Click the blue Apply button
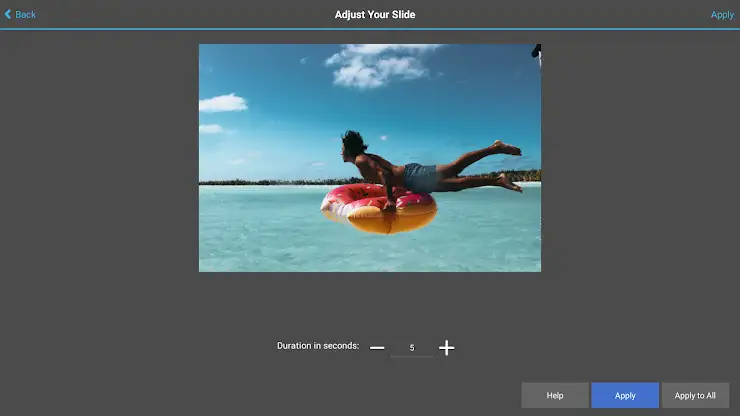 pos(625,395)
